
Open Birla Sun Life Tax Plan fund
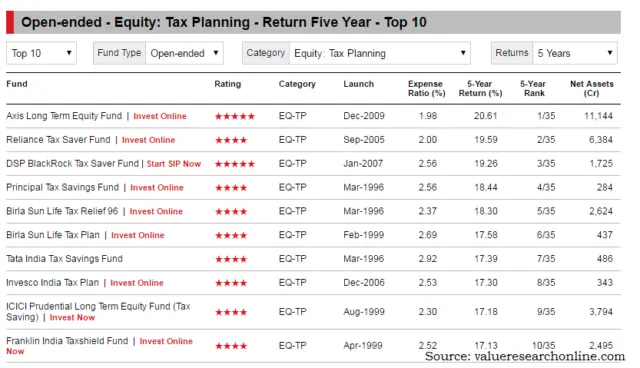point(53,235)
